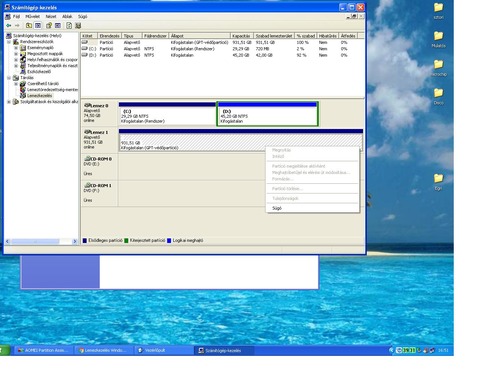The height and width of the screenshot is (384, 480).
Task: Click the Properties toolbar icon
Action: click(x=49, y=25)
